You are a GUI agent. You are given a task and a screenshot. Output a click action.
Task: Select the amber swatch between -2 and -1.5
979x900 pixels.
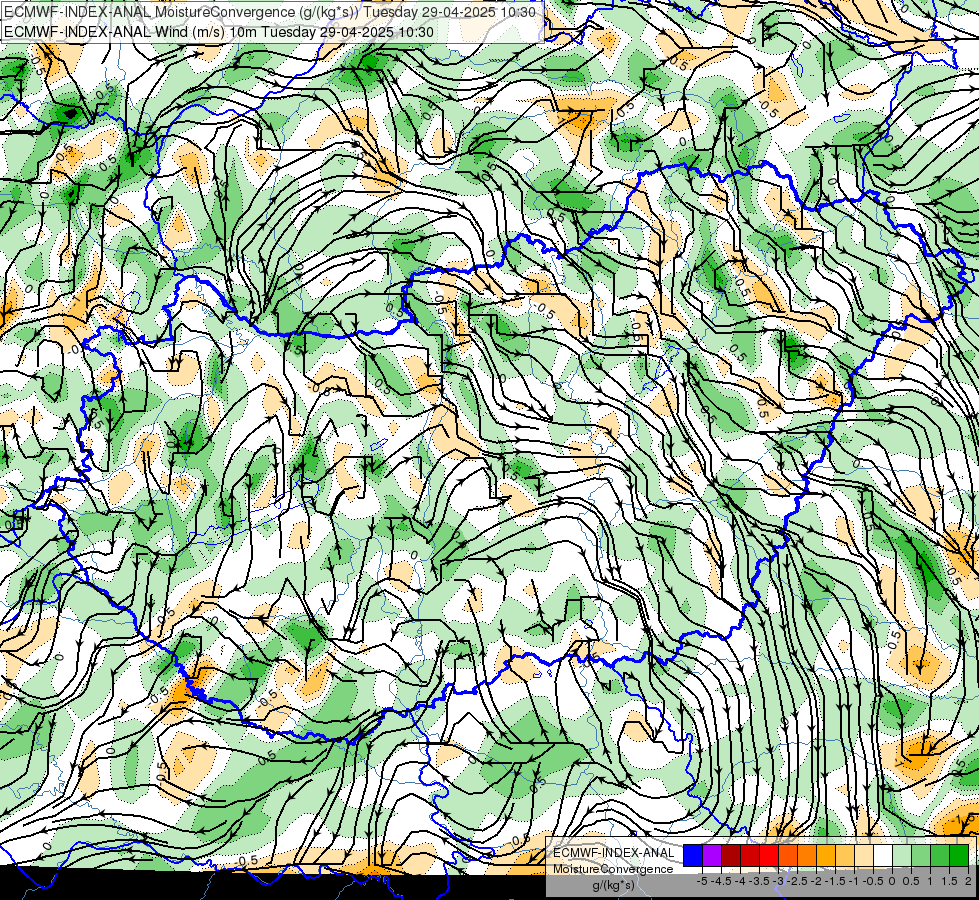[x=826, y=856]
